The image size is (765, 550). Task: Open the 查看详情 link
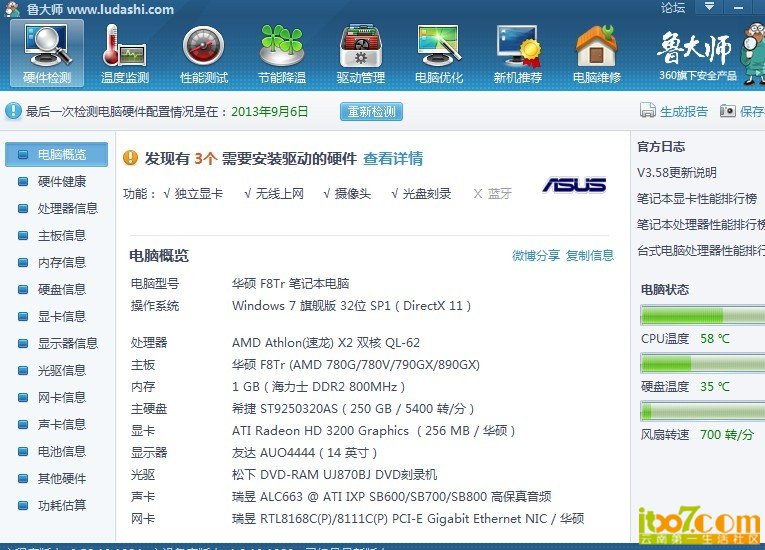(393, 159)
